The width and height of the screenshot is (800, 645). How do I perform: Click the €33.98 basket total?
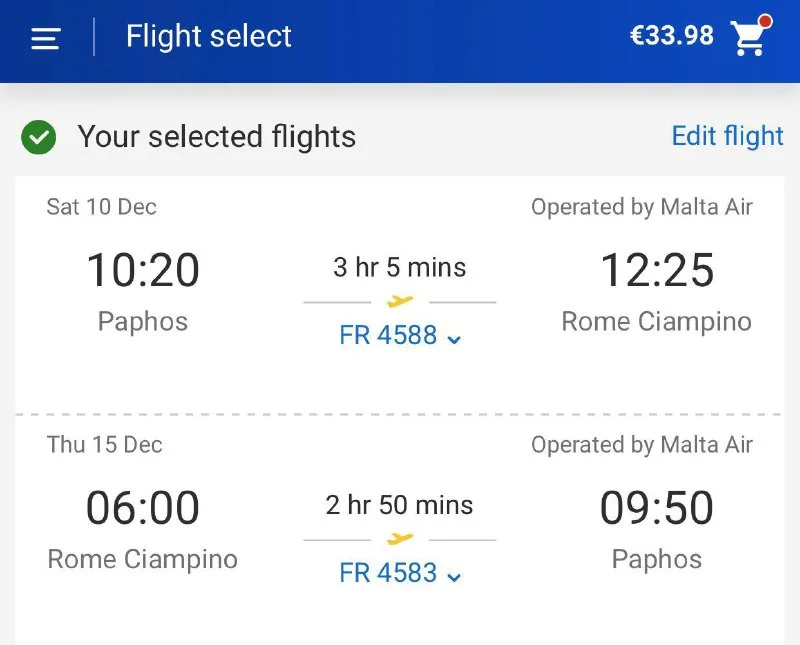[671, 36]
